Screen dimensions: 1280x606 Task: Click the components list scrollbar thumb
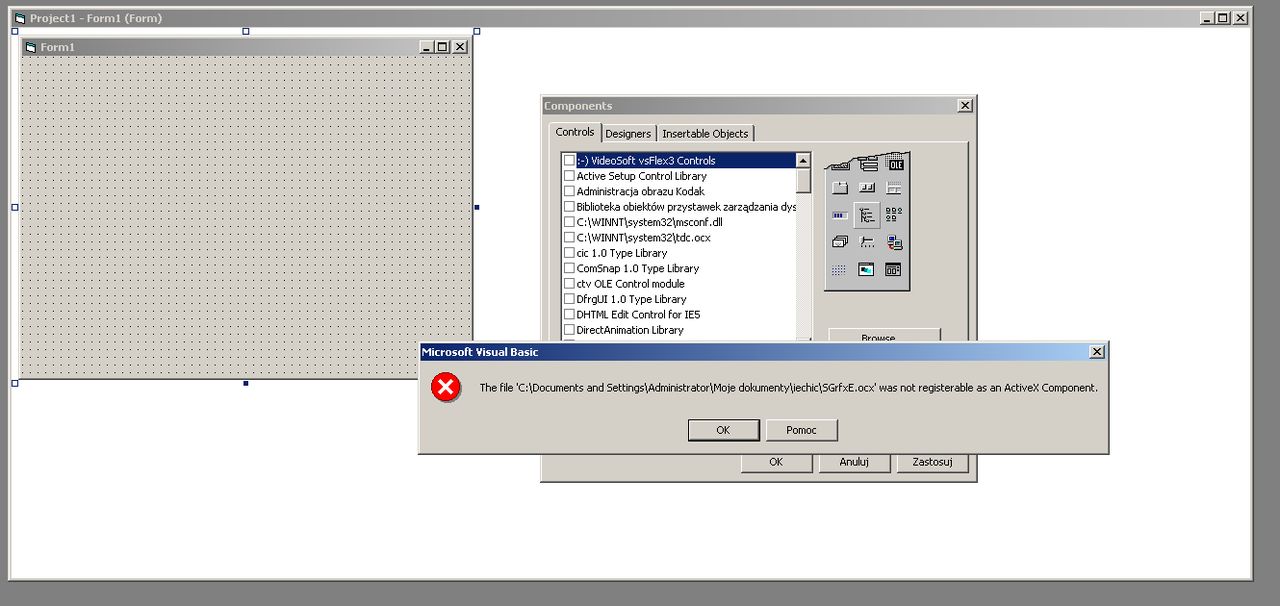pyautogui.click(x=803, y=180)
